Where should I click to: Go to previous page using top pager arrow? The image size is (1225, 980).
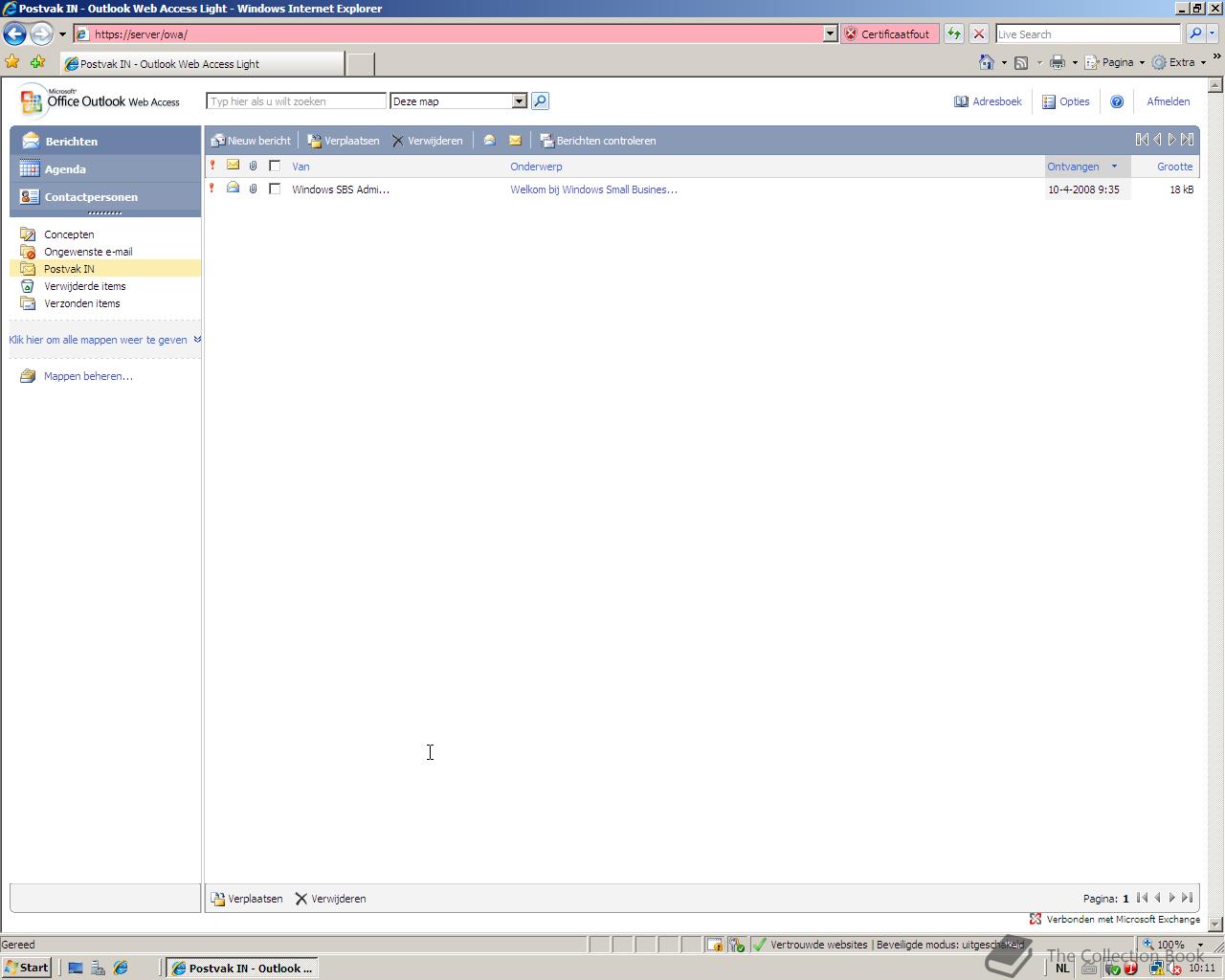coord(1157,140)
